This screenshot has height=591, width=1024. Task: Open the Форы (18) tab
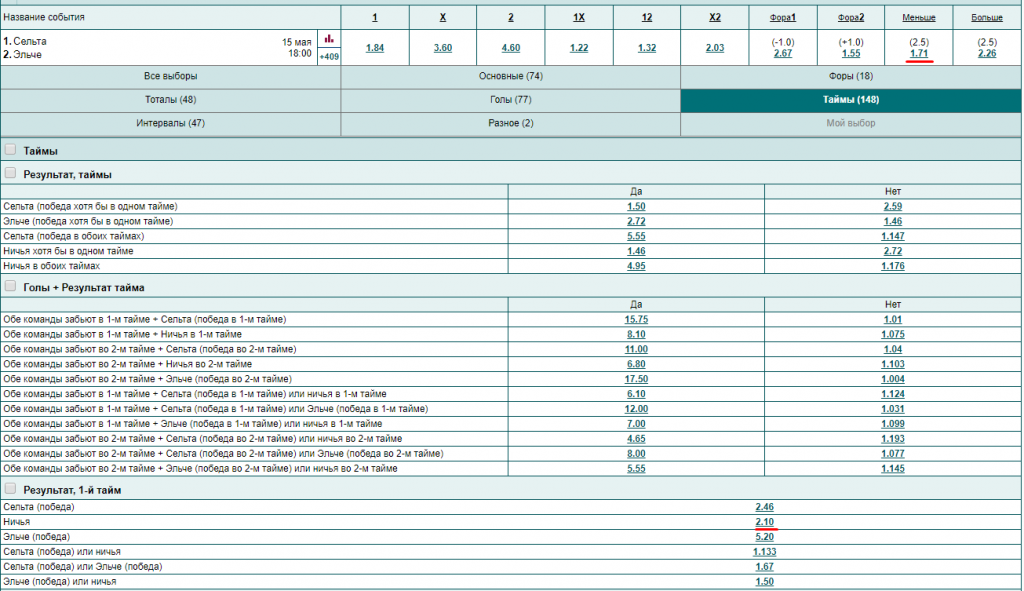851,76
